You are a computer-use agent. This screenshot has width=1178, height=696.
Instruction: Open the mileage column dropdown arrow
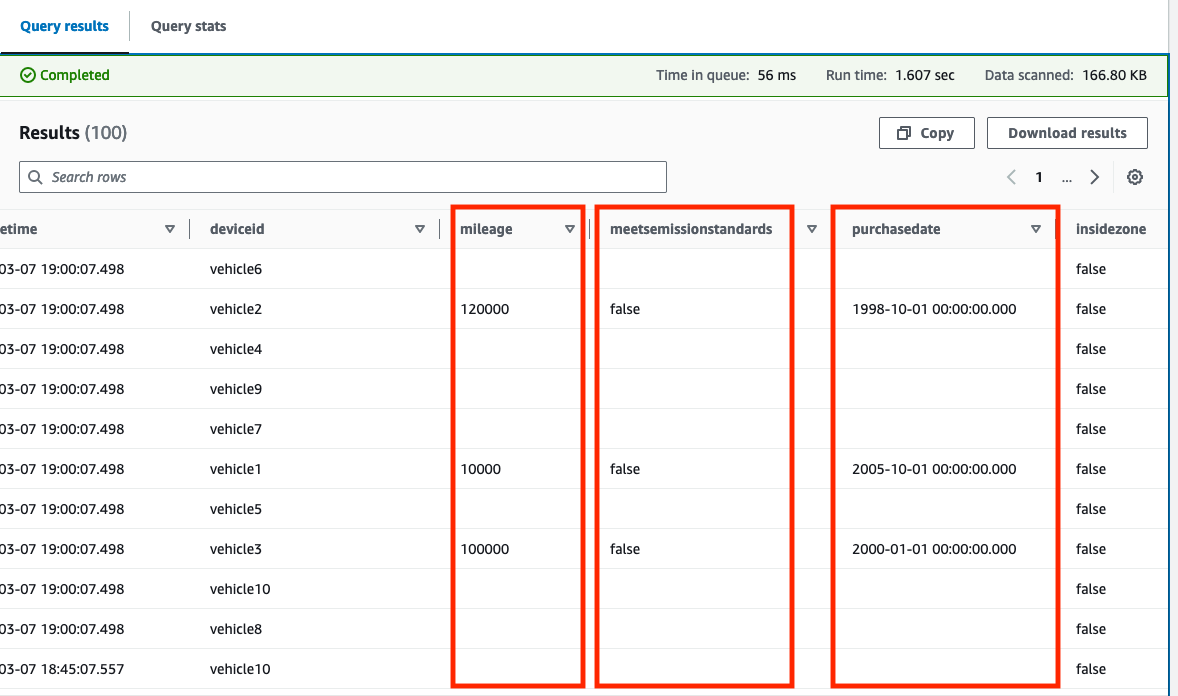(x=570, y=228)
